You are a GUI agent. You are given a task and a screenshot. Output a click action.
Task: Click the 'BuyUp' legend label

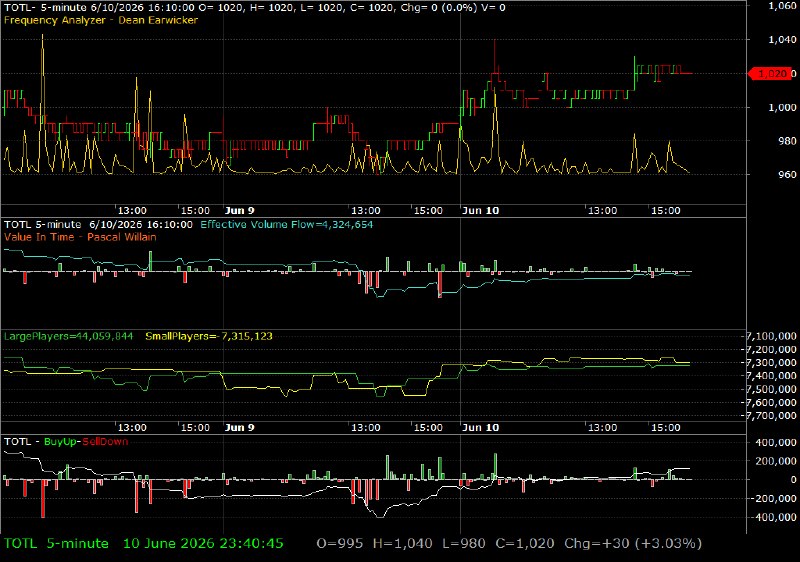coord(60,441)
